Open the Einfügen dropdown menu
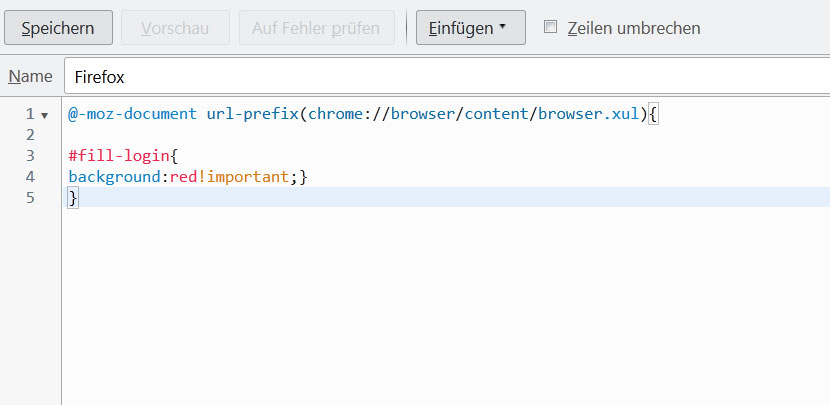Screen dimensions: 830x405 [470, 28]
